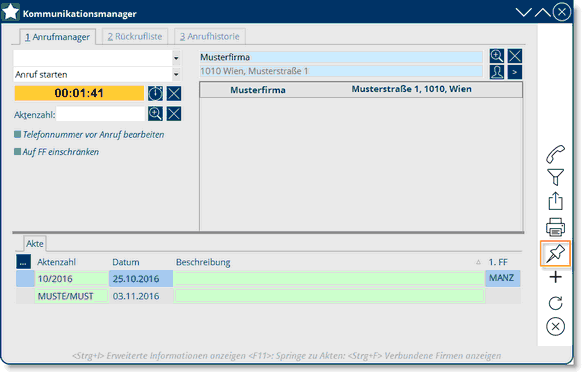Open the empty top dropdown arrow
The width and height of the screenshot is (583, 374).
click(x=176, y=58)
